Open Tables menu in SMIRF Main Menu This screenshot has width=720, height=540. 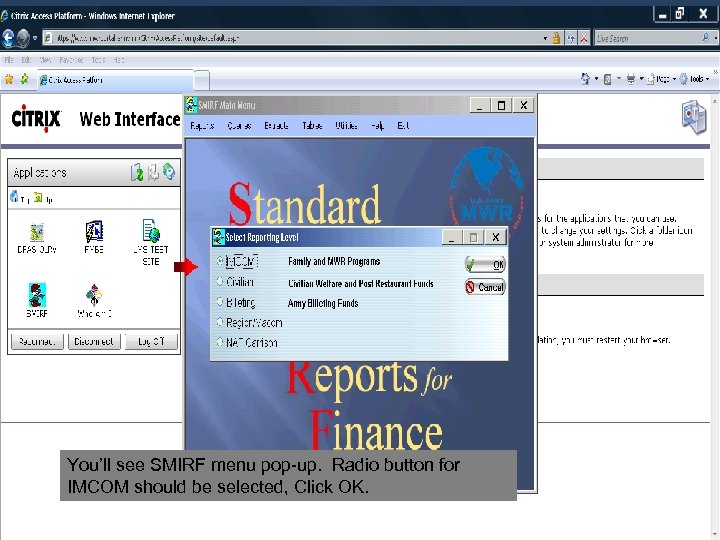click(x=312, y=125)
